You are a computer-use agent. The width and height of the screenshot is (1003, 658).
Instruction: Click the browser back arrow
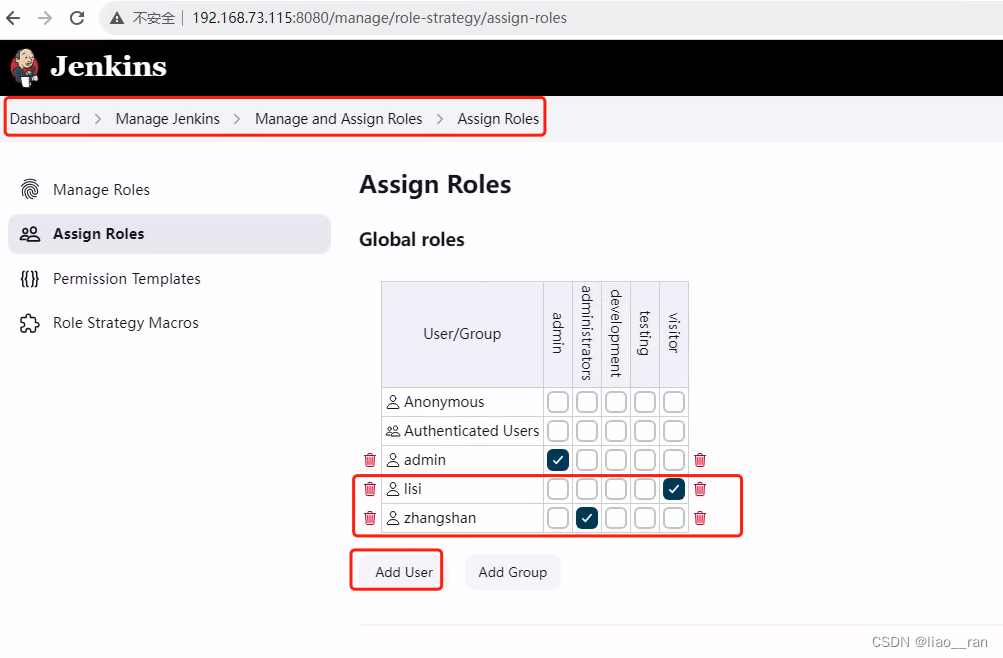(13, 18)
